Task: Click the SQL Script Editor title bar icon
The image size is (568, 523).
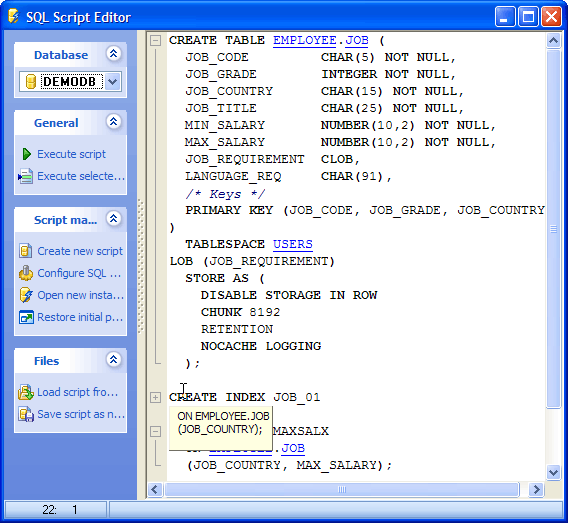Action: 14,17
